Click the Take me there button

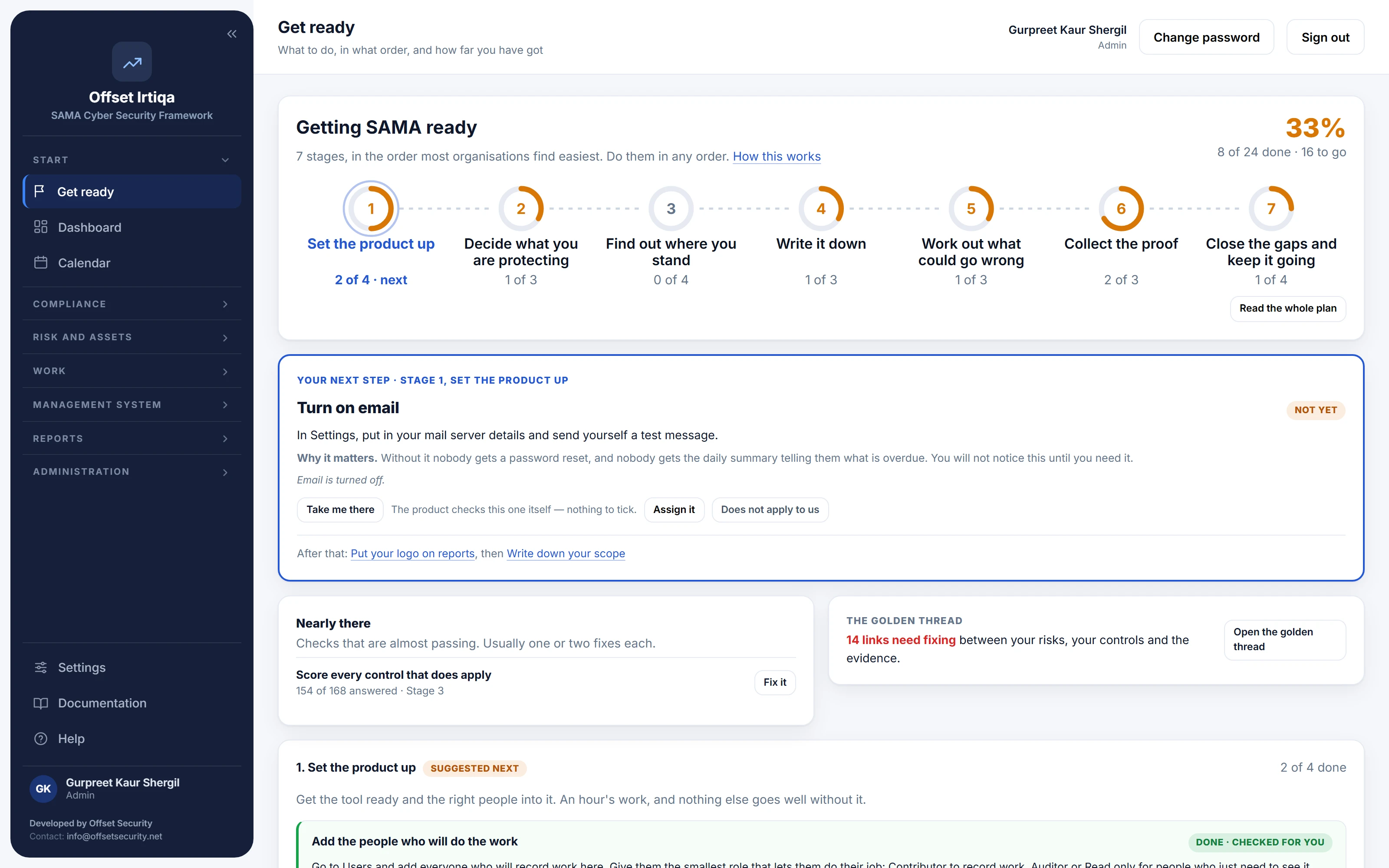pos(340,510)
